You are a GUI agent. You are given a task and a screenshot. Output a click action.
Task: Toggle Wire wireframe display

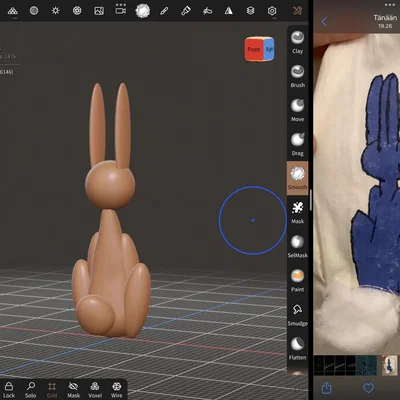117,390
